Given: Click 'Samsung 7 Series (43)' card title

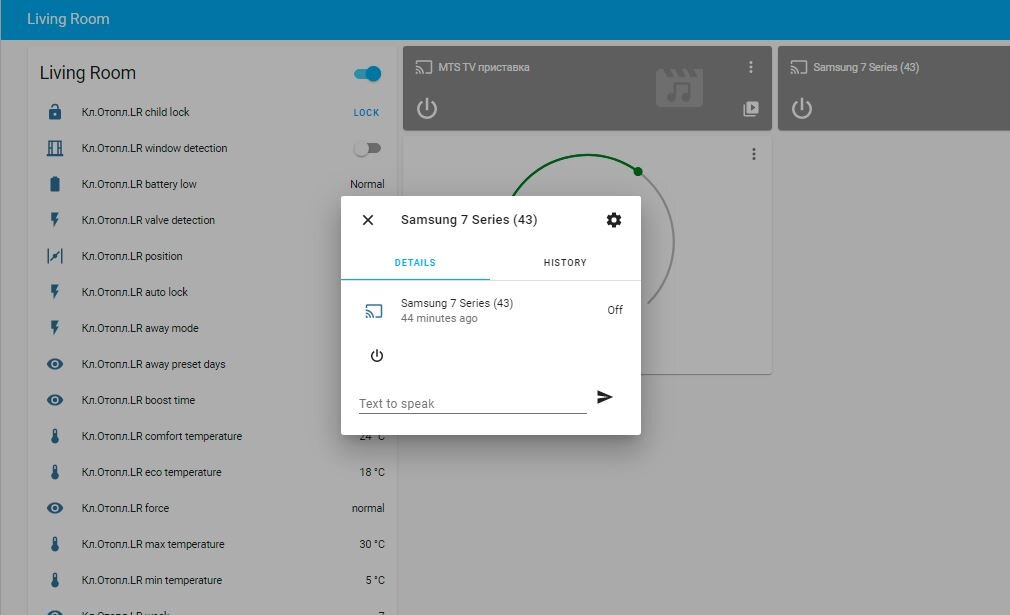Looking at the screenshot, I should click(866, 68).
